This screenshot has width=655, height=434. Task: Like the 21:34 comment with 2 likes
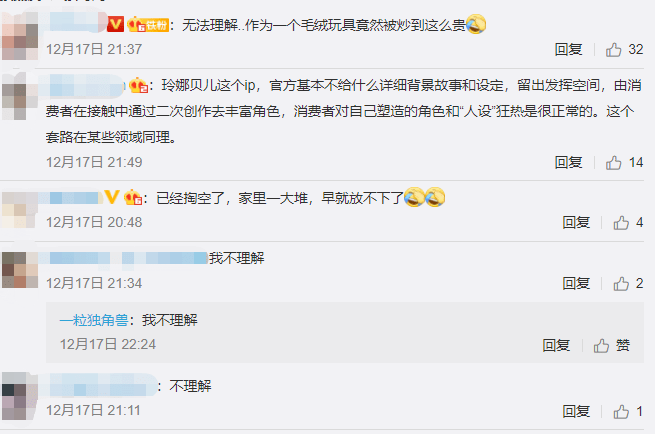(628, 284)
